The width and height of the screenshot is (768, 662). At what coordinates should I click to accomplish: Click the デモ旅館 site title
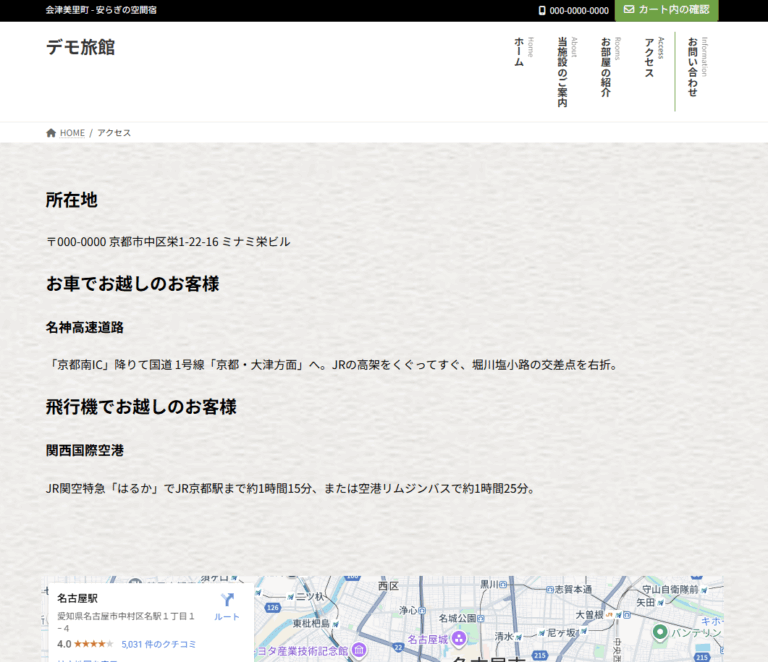80,47
